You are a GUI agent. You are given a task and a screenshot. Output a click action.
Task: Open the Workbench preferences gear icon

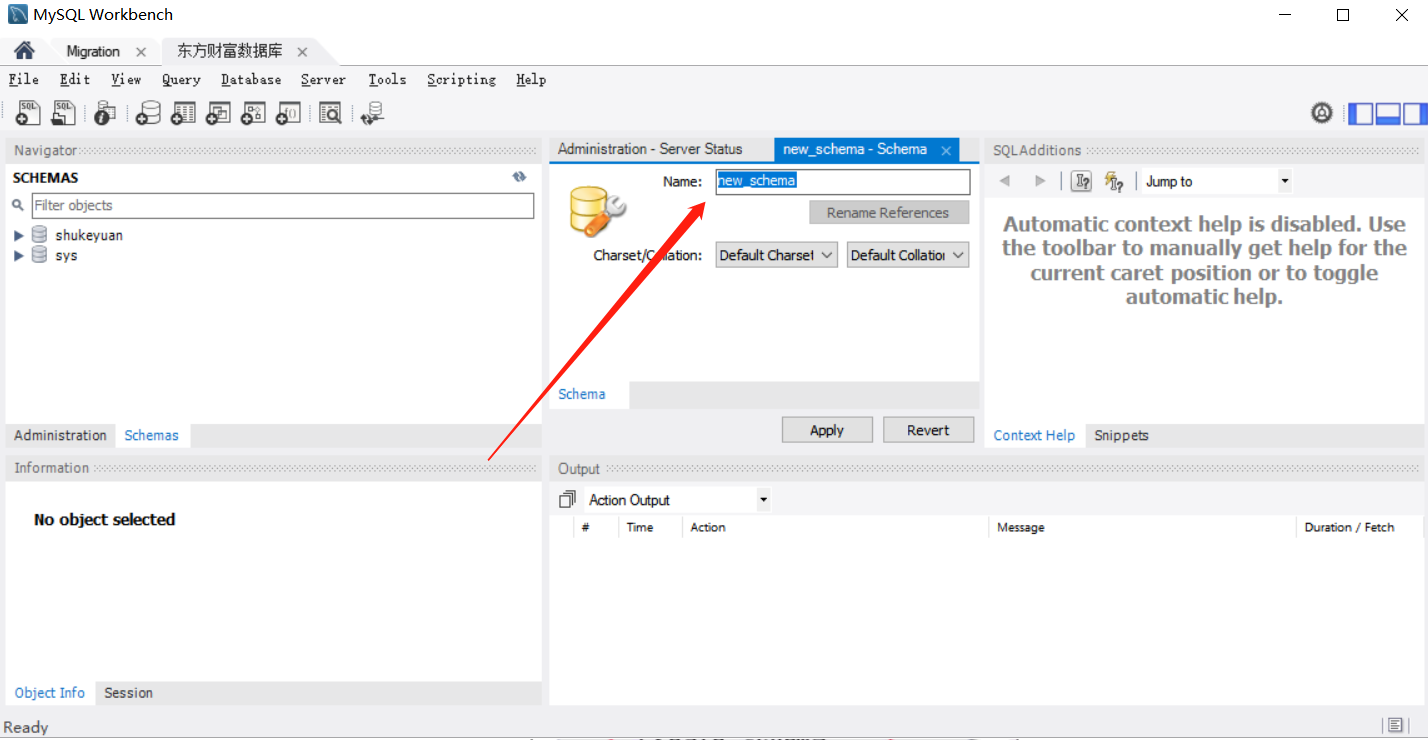coord(1322,113)
